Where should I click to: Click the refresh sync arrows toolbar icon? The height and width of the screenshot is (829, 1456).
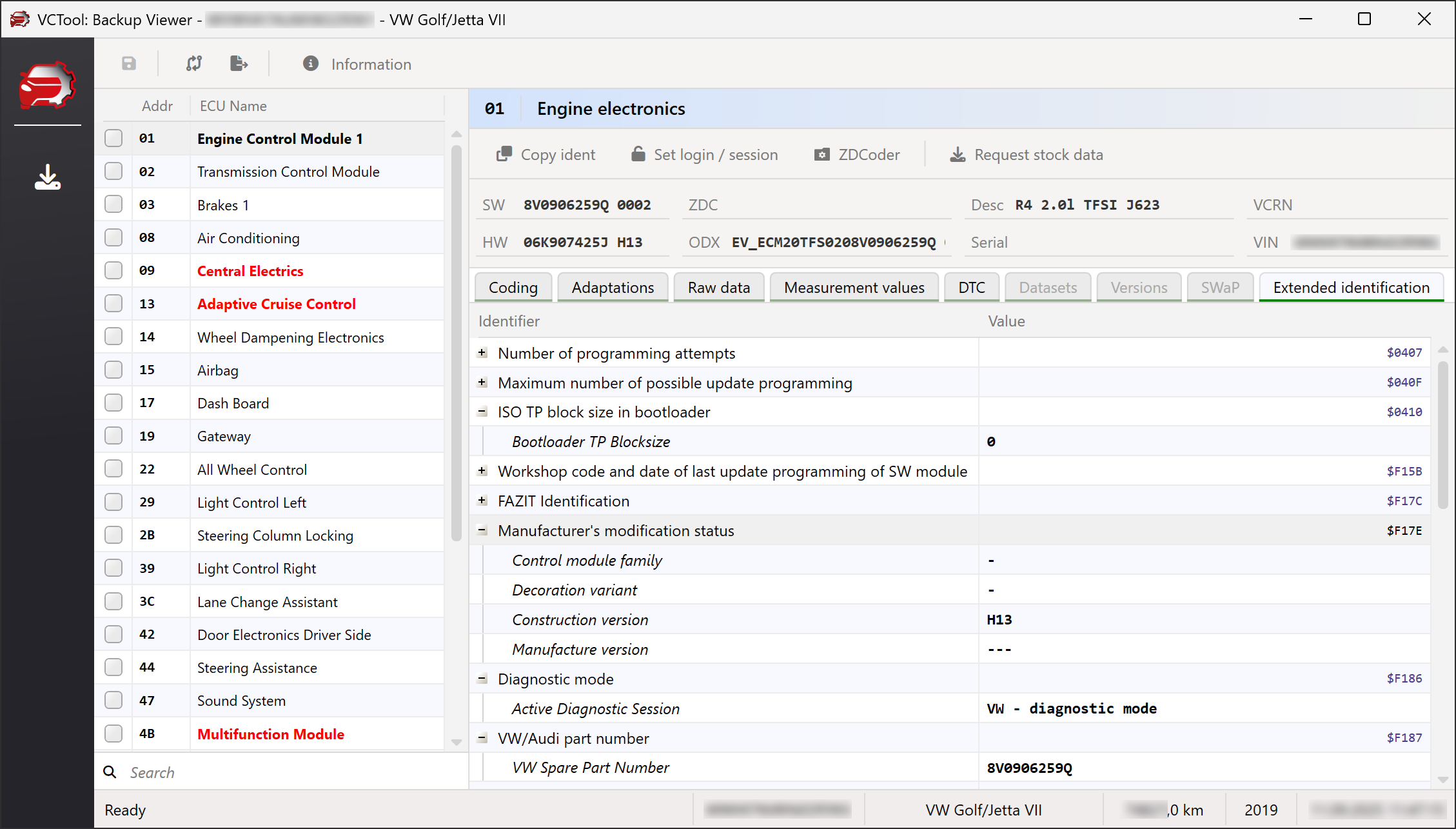194,63
